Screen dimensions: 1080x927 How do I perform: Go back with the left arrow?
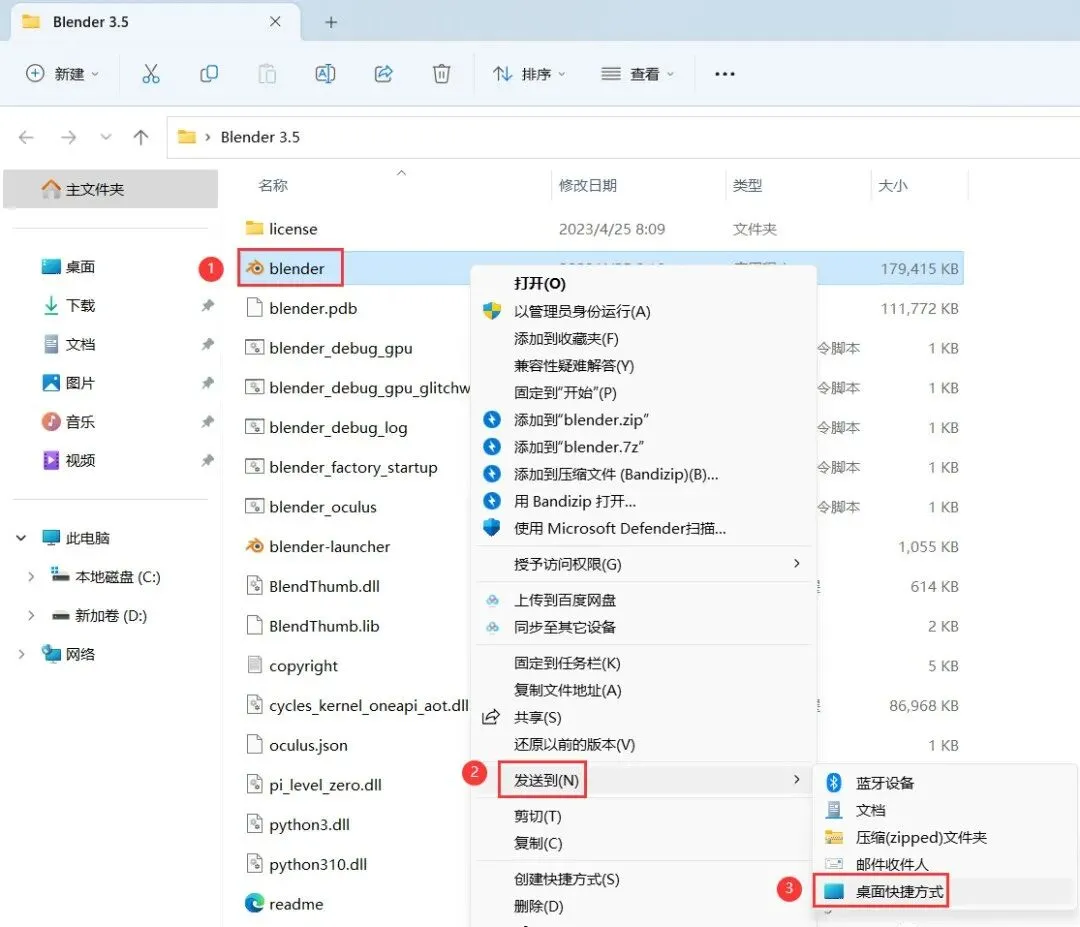click(x=26, y=137)
